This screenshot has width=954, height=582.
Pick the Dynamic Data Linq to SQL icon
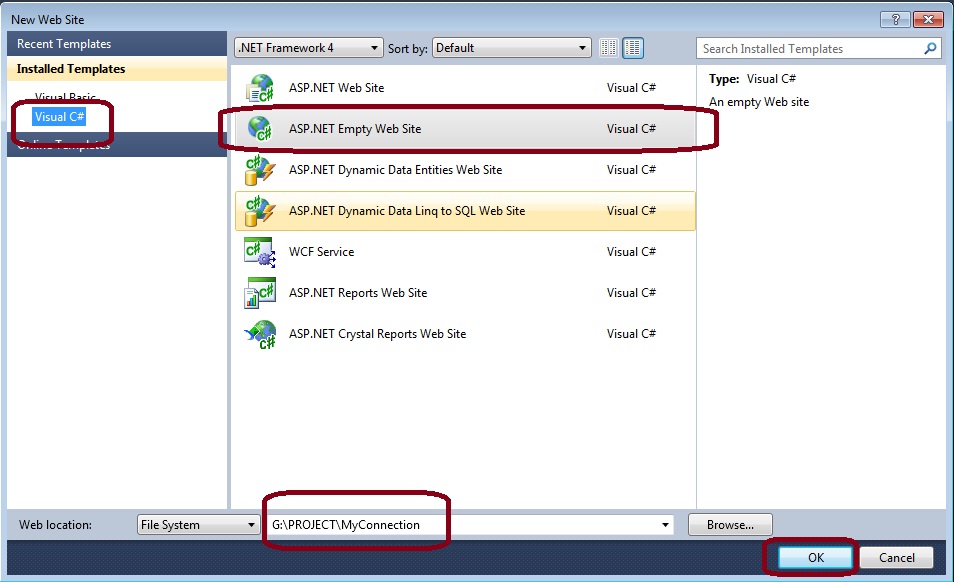[x=260, y=211]
